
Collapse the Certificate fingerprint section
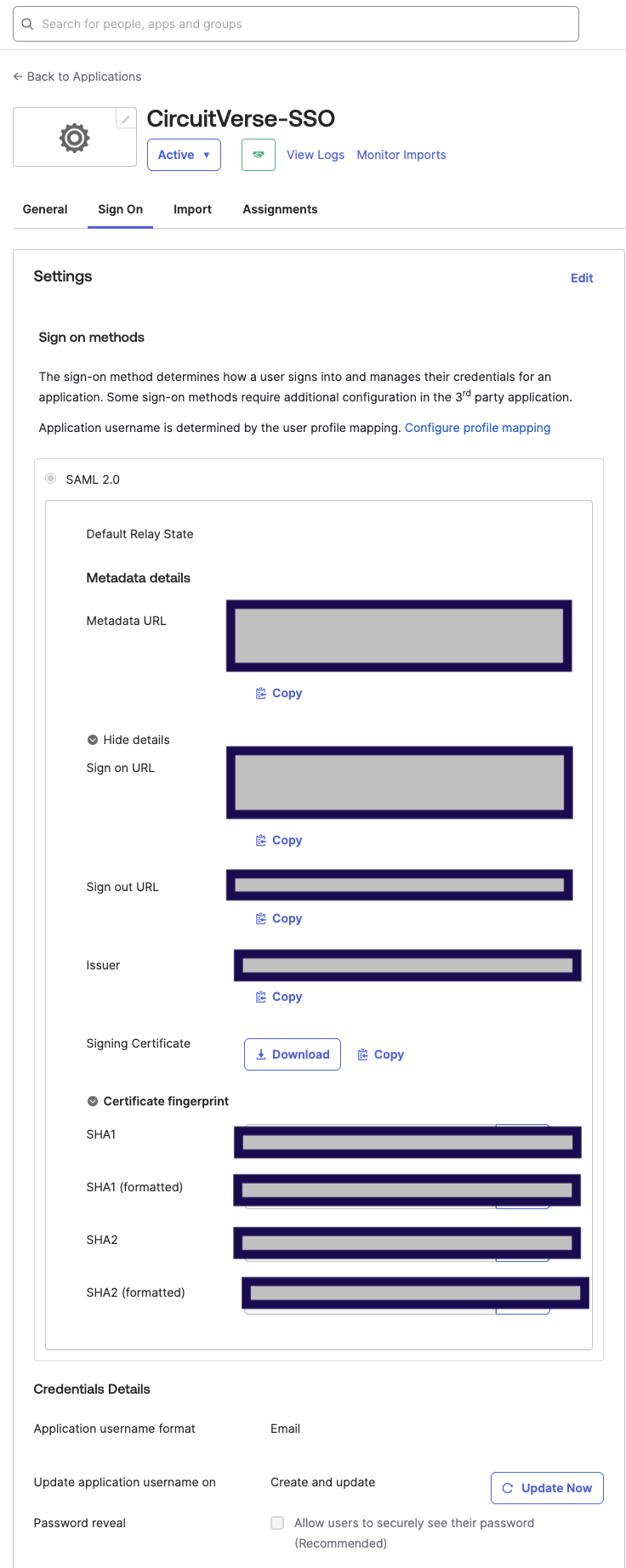click(93, 1101)
